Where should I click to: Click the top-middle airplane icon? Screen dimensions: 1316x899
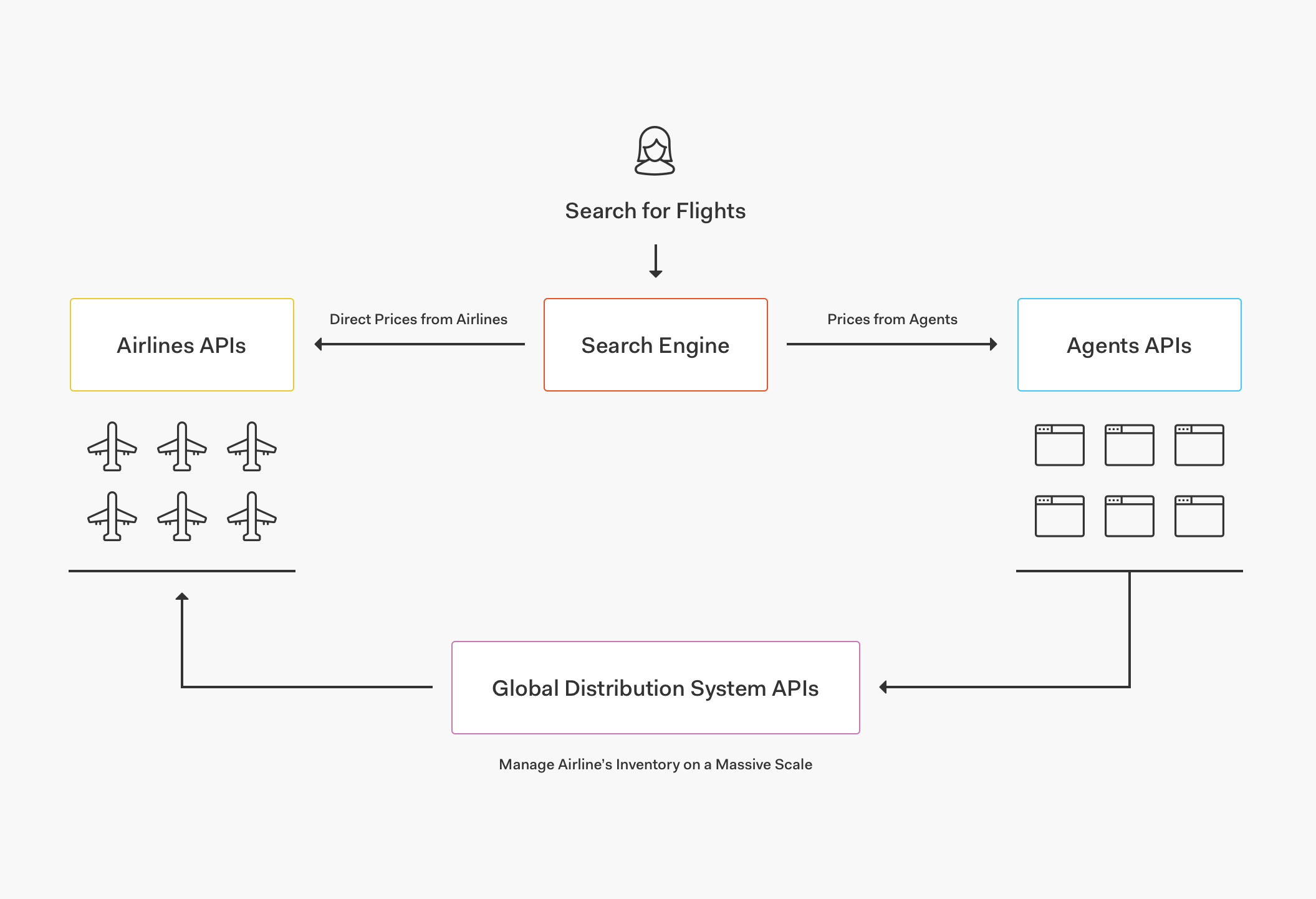(x=182, y=446)
